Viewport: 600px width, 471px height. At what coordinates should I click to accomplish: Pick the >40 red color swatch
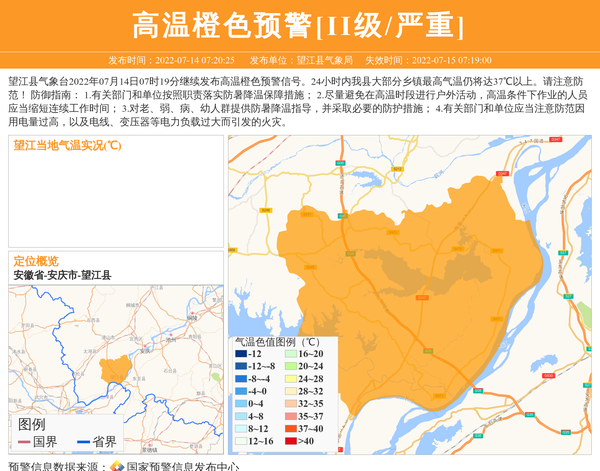(x=289, y=441)
